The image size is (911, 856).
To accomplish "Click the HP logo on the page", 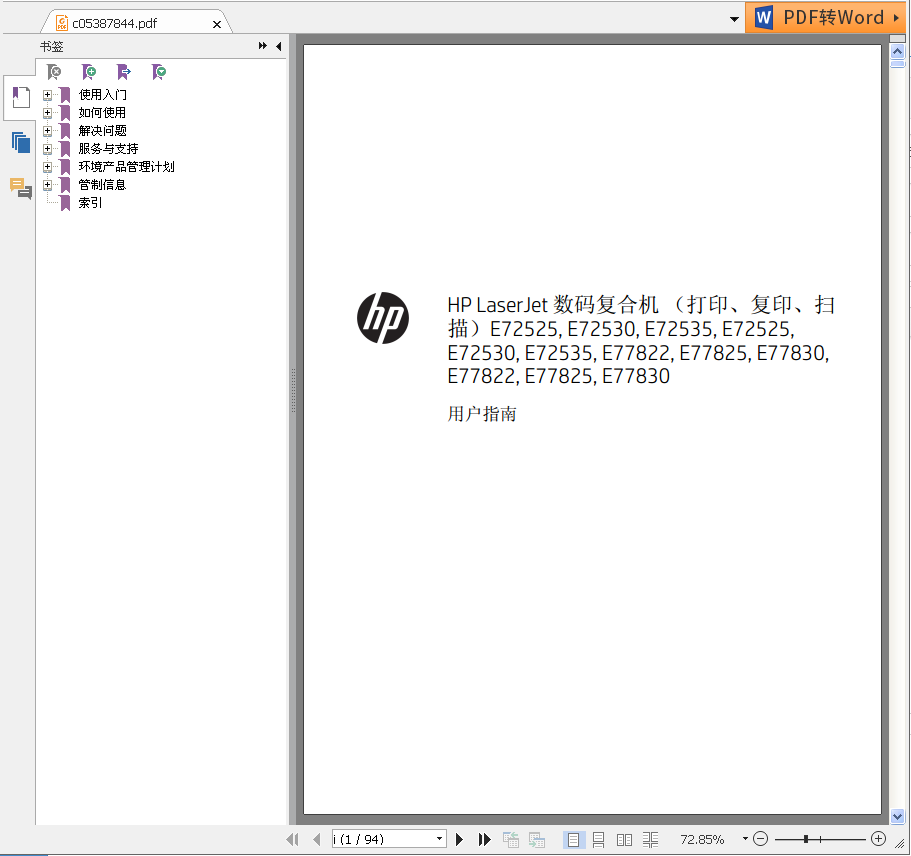I will click(x=383, y=318).
